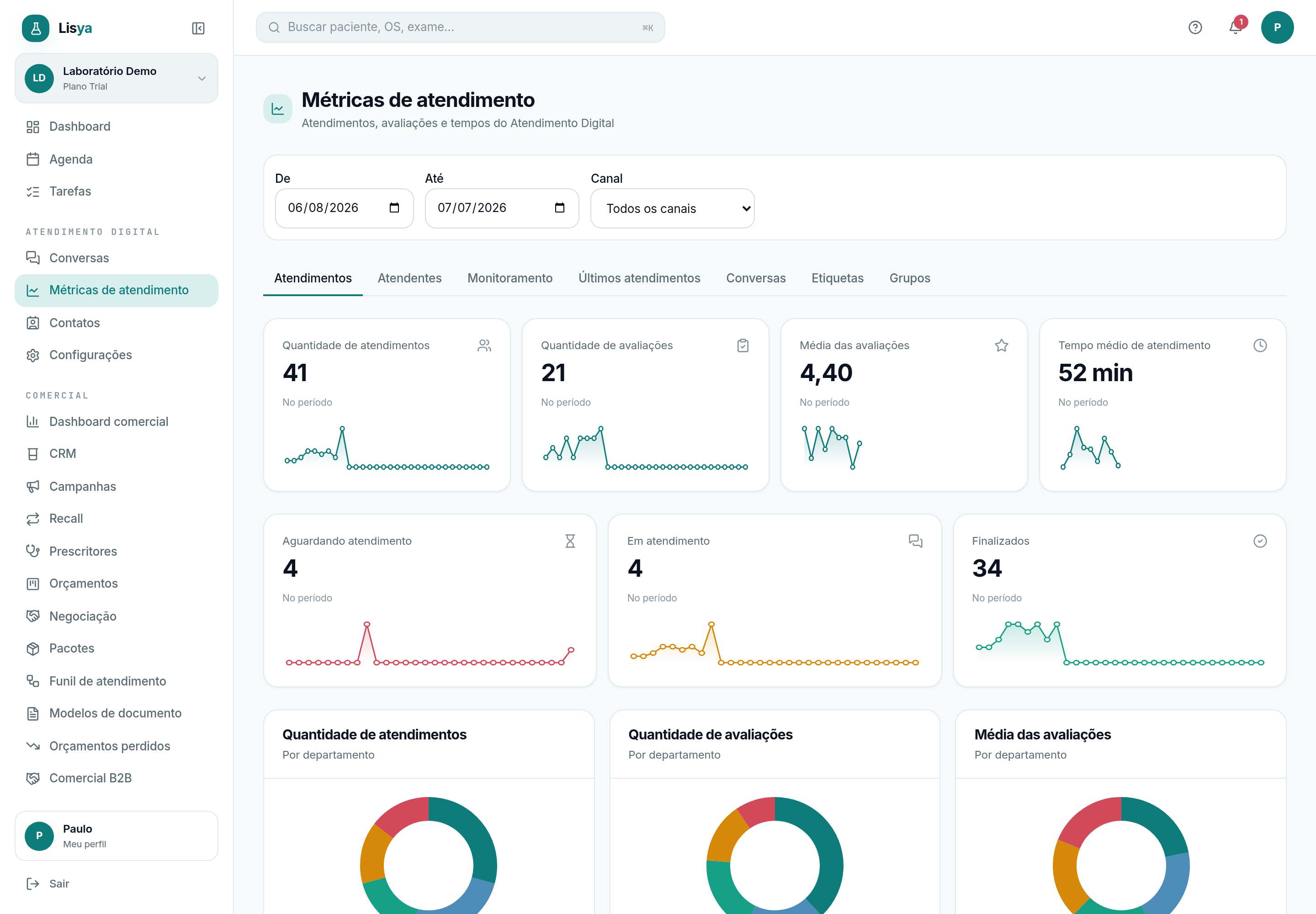The image size is (1316, 914).
Task: Click the chat icon on Em atendimento card
Action: [x=915, y=541]
